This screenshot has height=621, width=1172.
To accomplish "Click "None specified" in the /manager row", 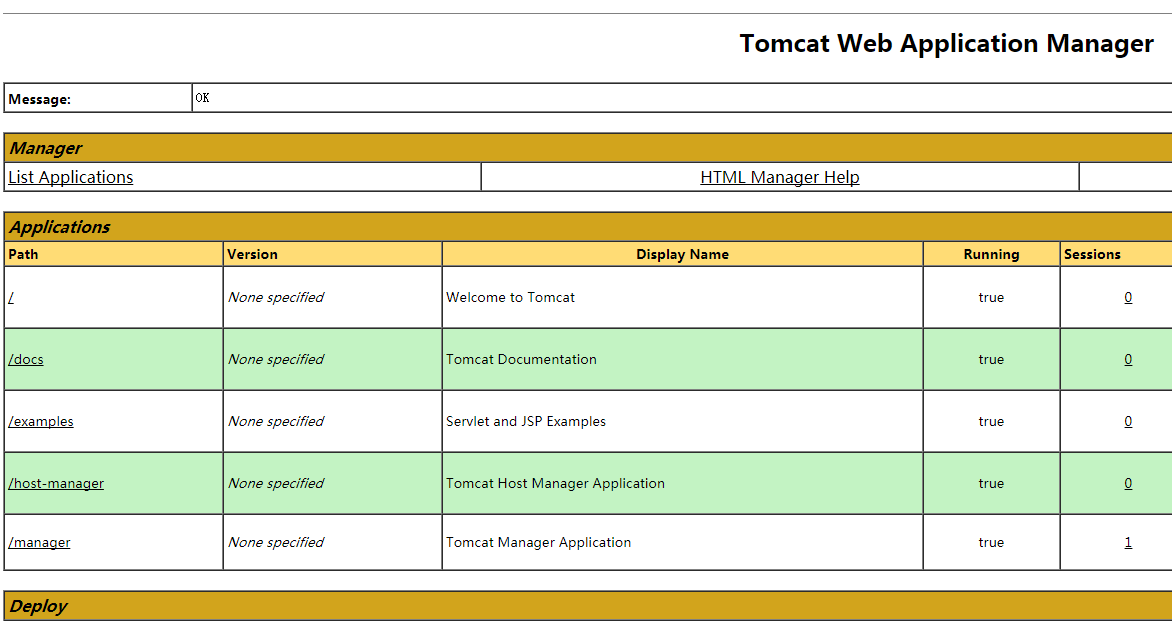I will click(x=276, y=543).
